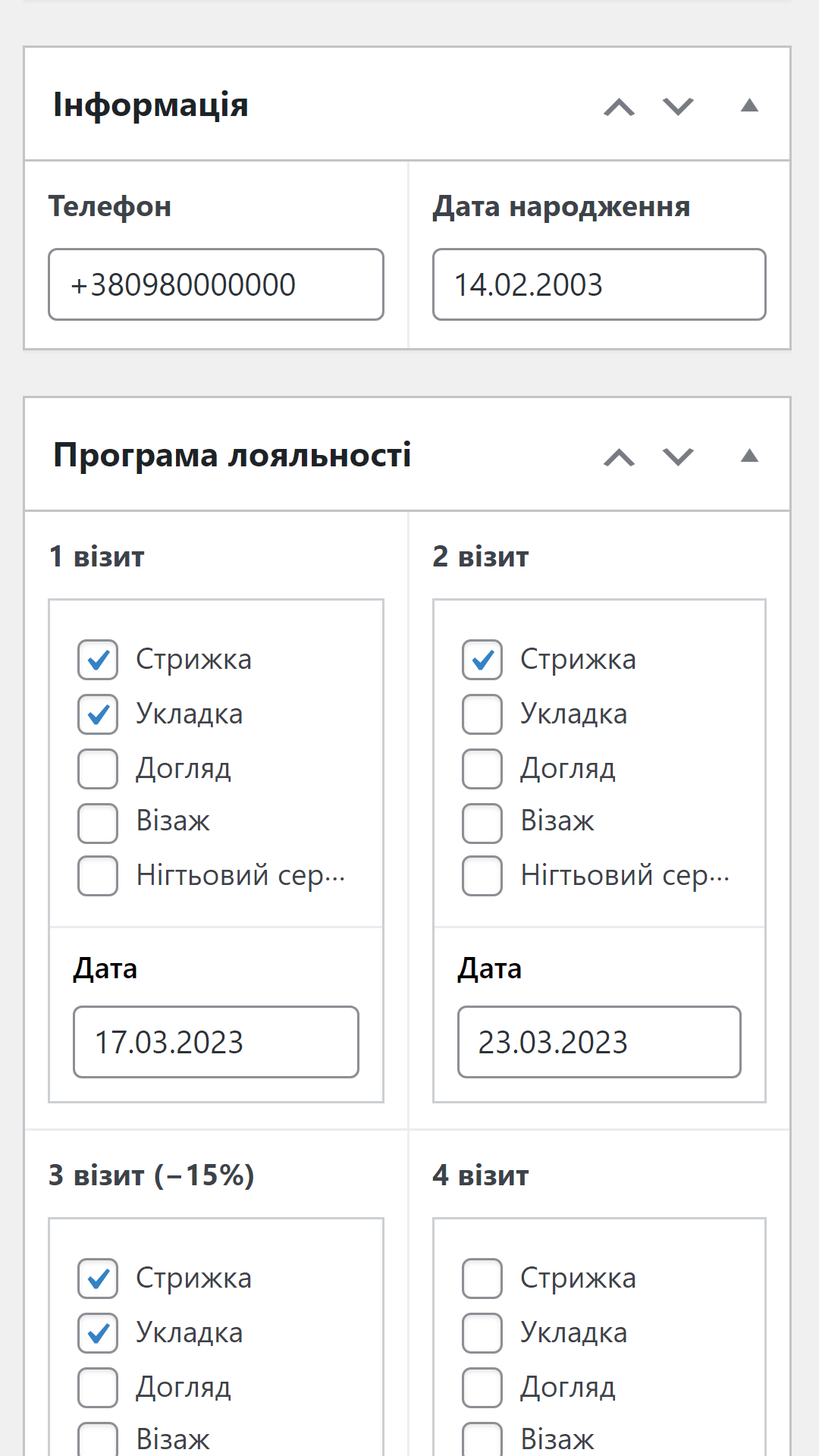Focus the 2 візит date field 23.03.2023
Image resolution: width=819 pixels, height=1456 pixels.
[599, 1042]
